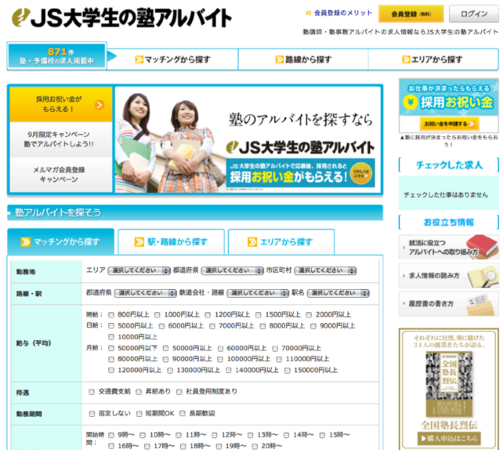This screenshot has height=450, width=503.
Task: Check 日給 9000円以上 checkbox
Action: pyautogui.click(x=313, y=326)
